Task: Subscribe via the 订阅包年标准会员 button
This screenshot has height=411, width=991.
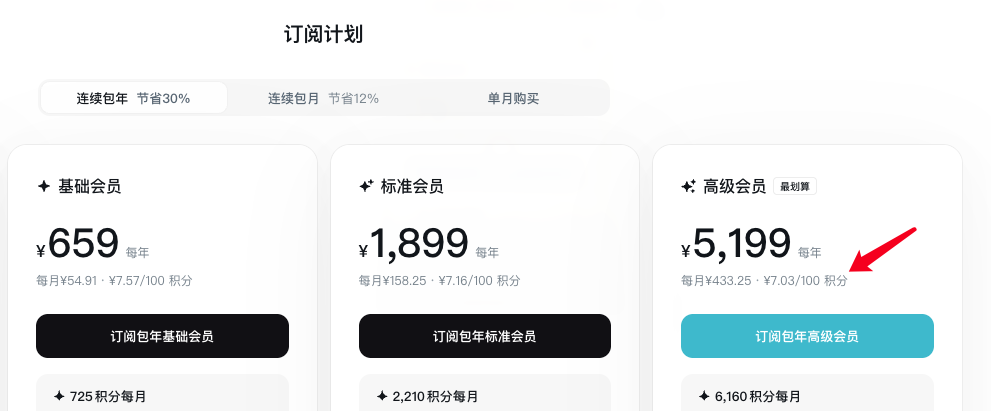Action: tap(484, 336)
